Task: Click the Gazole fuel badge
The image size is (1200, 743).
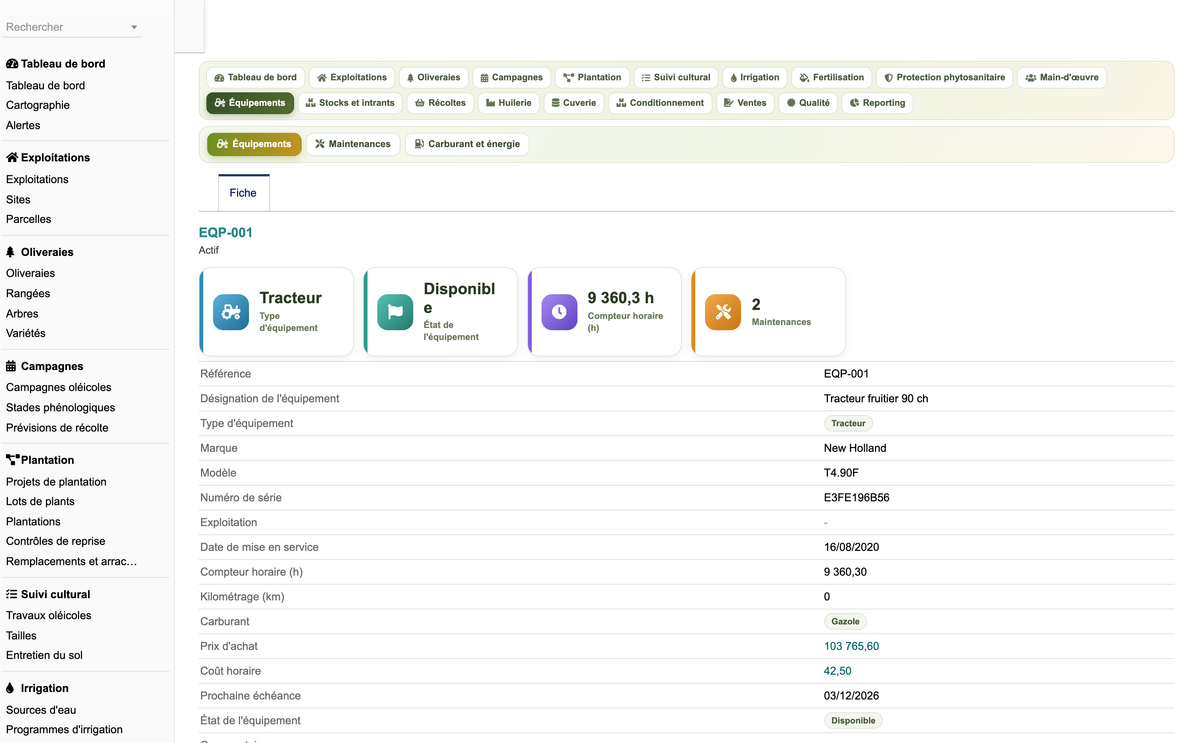Action: click(845, 621)
